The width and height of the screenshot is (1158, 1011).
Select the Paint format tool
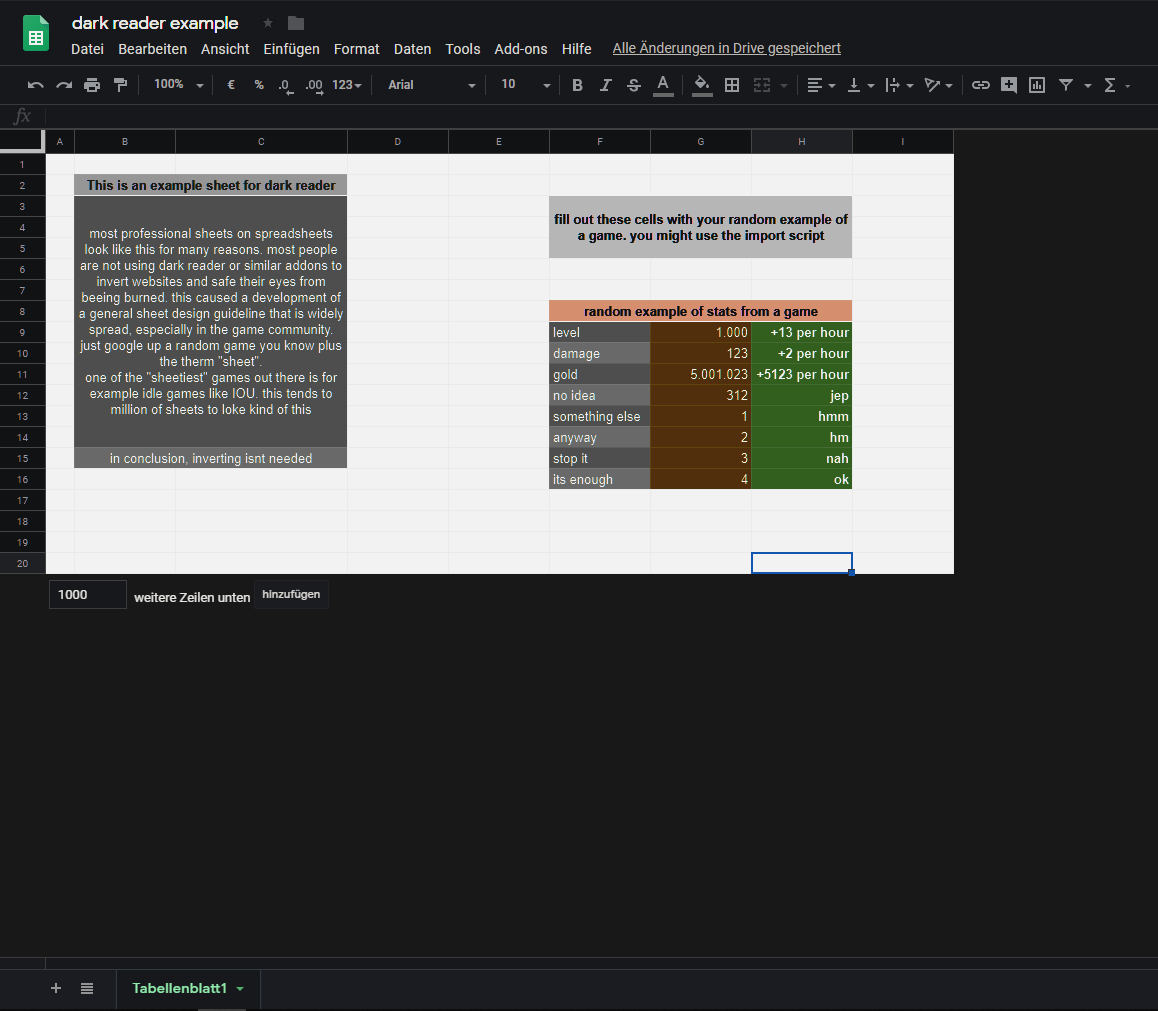[120, 85]
